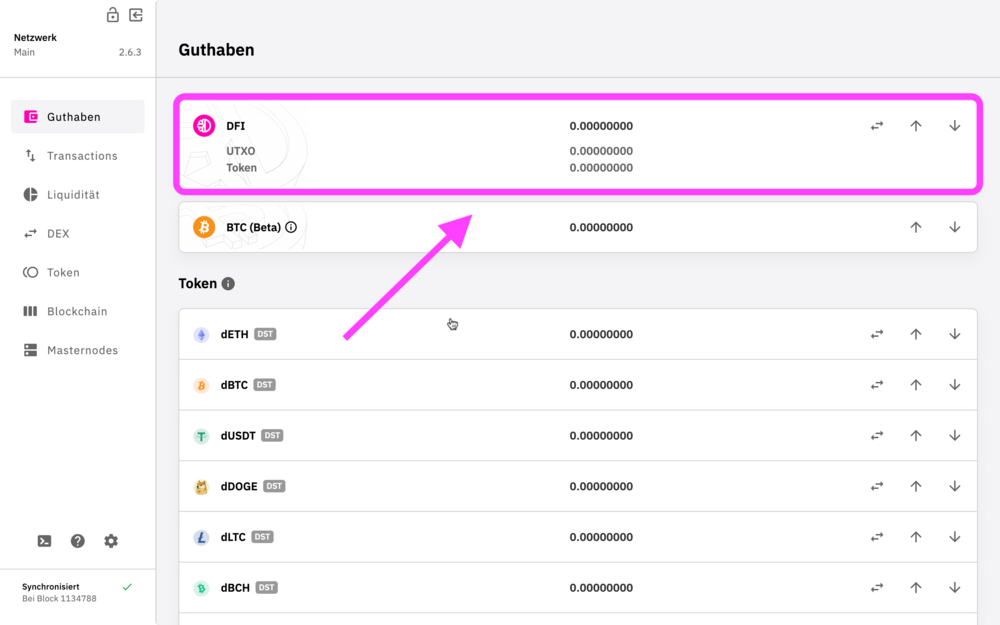This screenshot has height=625, width=1000.
Task: Open the settings gear icon
Action: (111, 541)
